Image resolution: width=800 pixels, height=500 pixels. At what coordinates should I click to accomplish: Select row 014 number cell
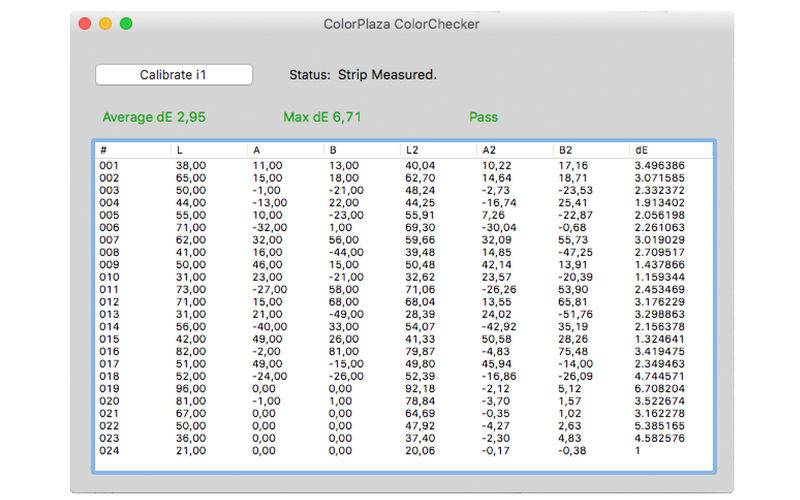(x=109, y=327)
